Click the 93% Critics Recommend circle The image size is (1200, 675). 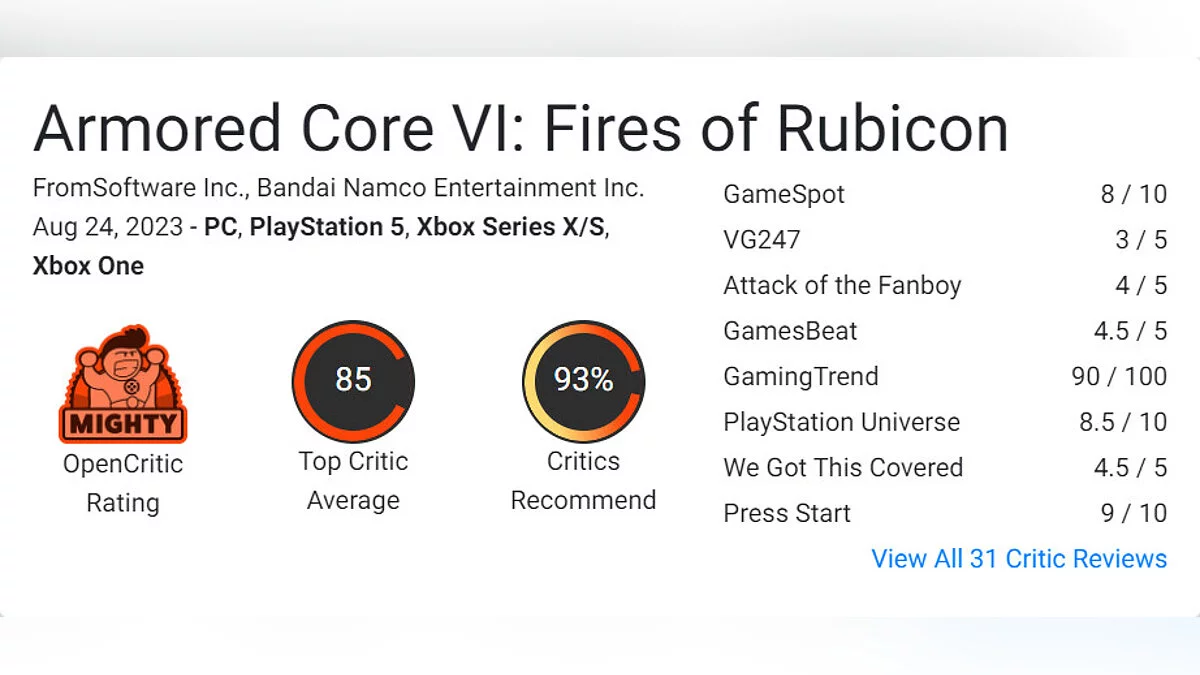point(583,381)
